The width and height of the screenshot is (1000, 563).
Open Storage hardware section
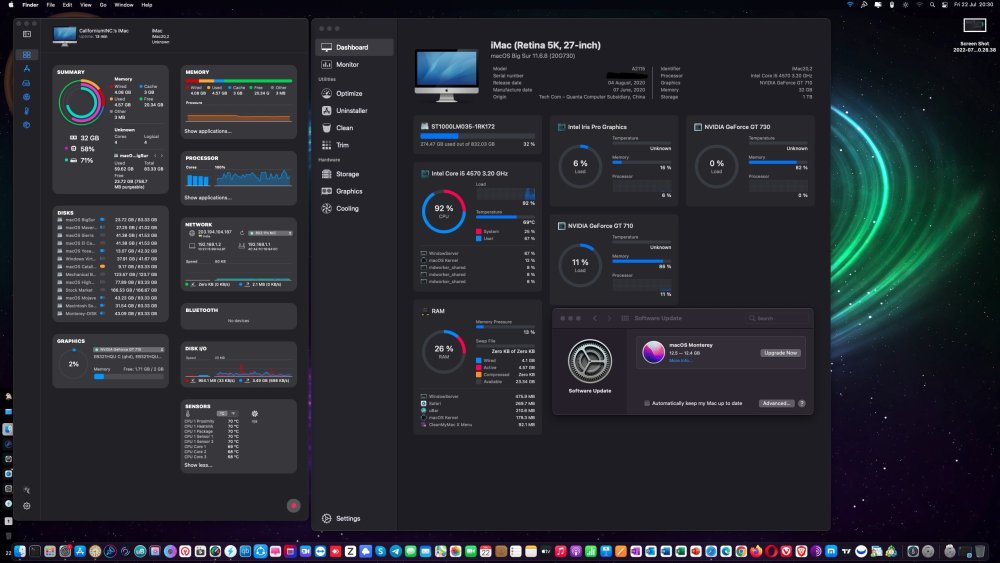[354, 173]
